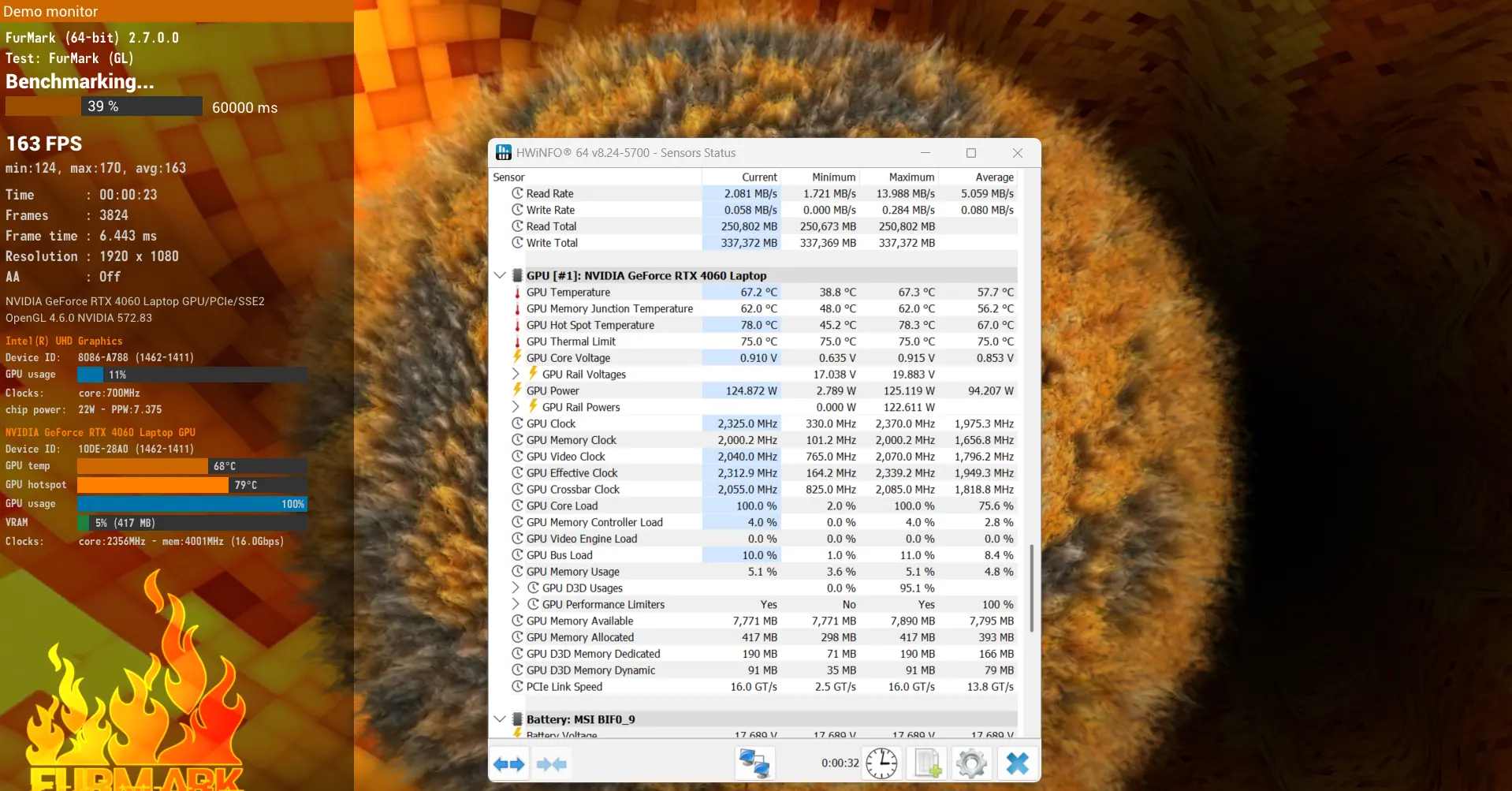Viewport: 1512px width, 791px height.
Task: Minimize the HWiNFO Sensors Status window
Action: 925,153
